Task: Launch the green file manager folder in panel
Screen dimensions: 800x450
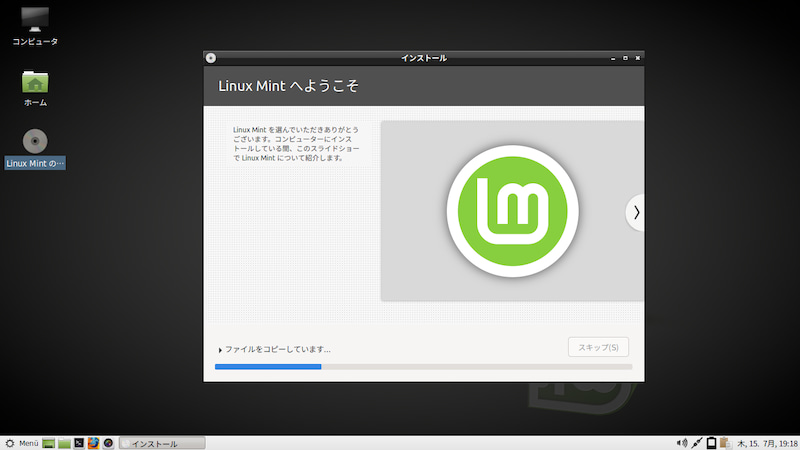Action: [64, 443]
